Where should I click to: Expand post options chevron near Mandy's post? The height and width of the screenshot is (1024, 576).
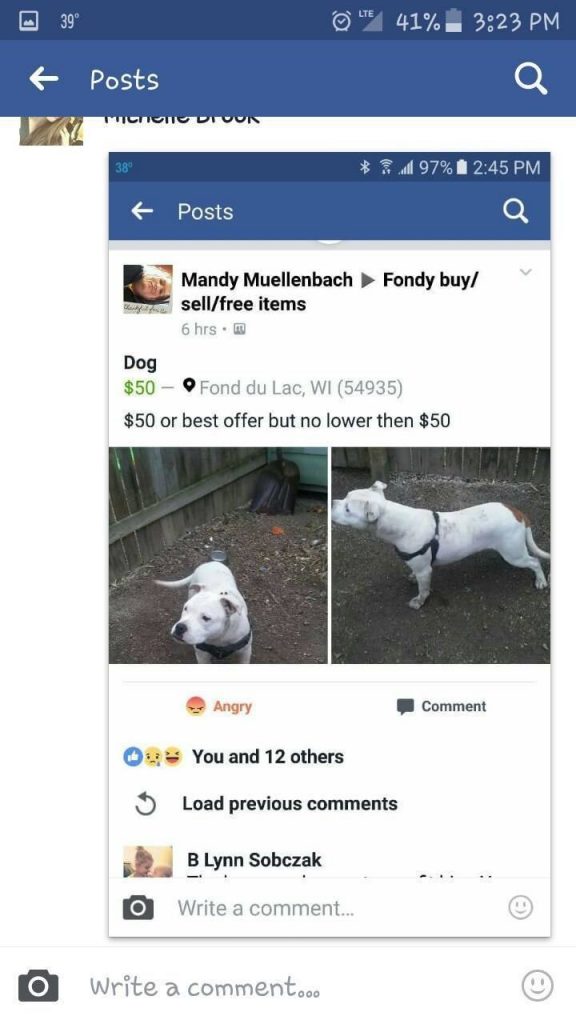[526, 272]
